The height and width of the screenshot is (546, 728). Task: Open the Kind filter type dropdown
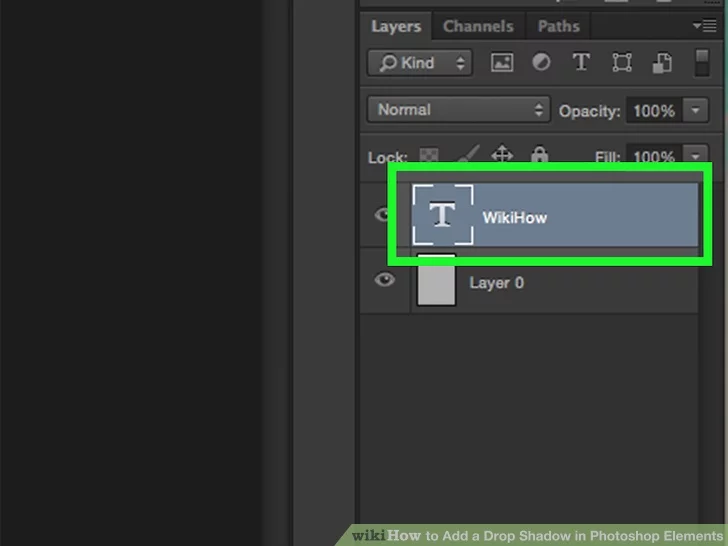420,62
